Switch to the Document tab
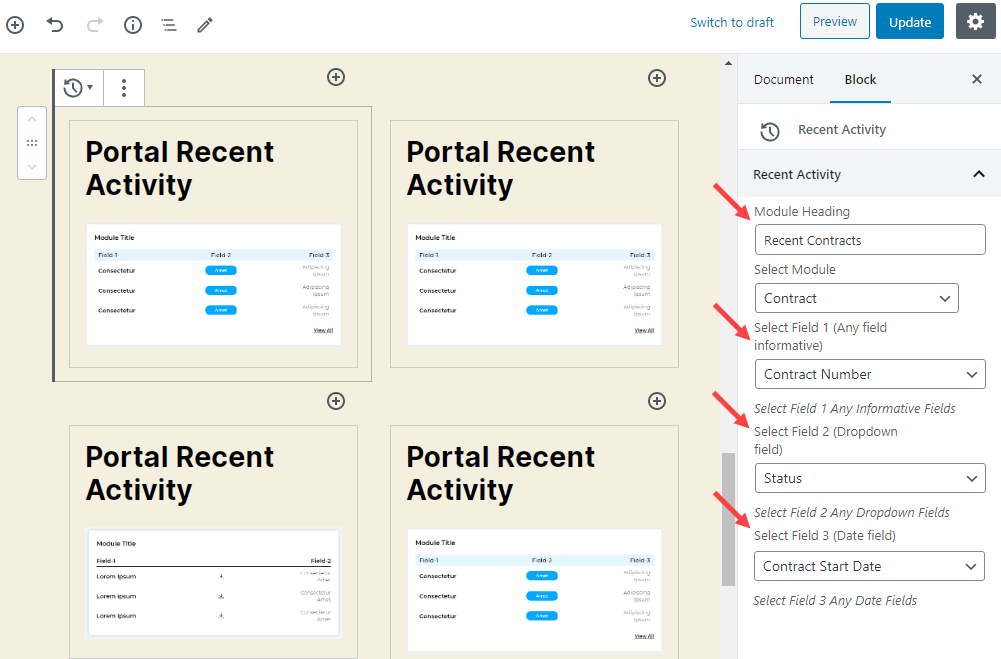 click(x=783, y=79)
